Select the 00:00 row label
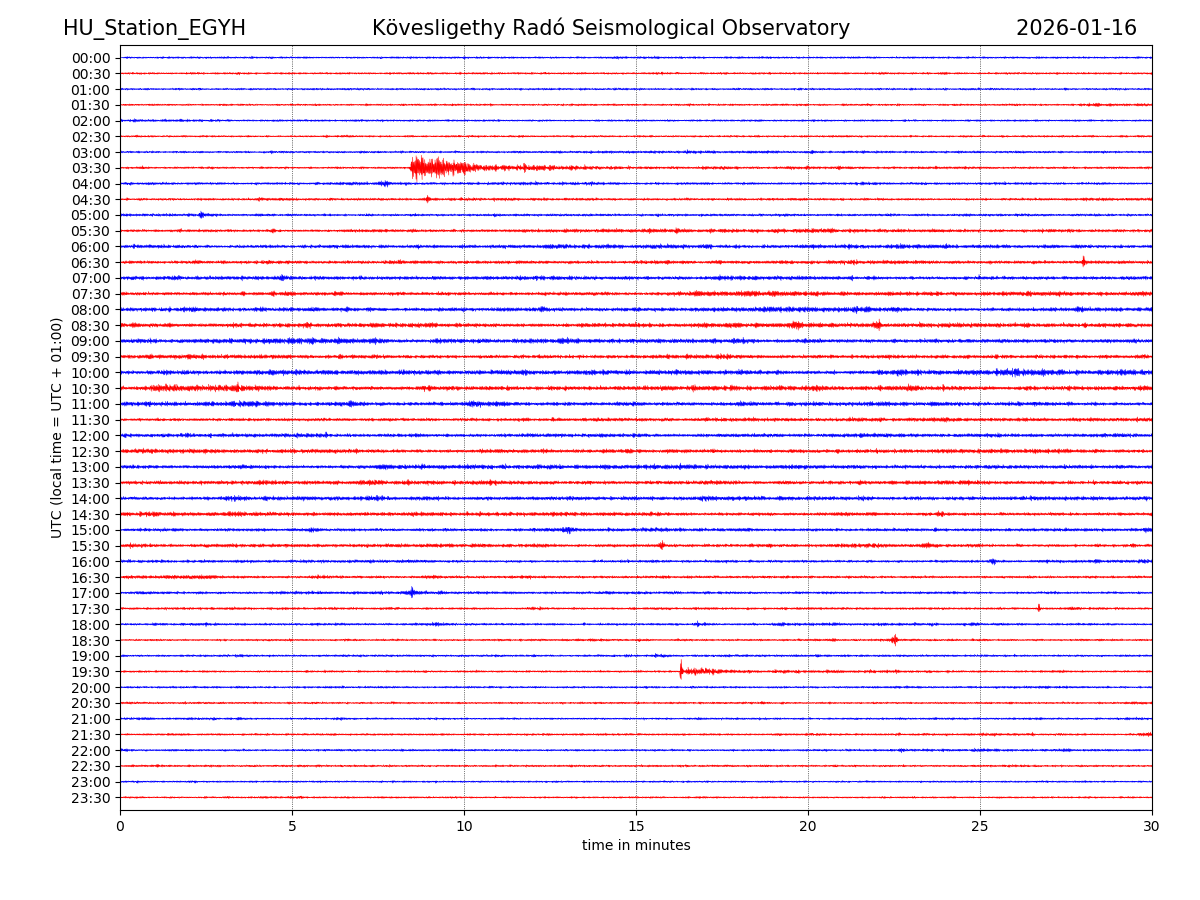Viewport: 1200px width, 900px height. (x=91, y=58)
